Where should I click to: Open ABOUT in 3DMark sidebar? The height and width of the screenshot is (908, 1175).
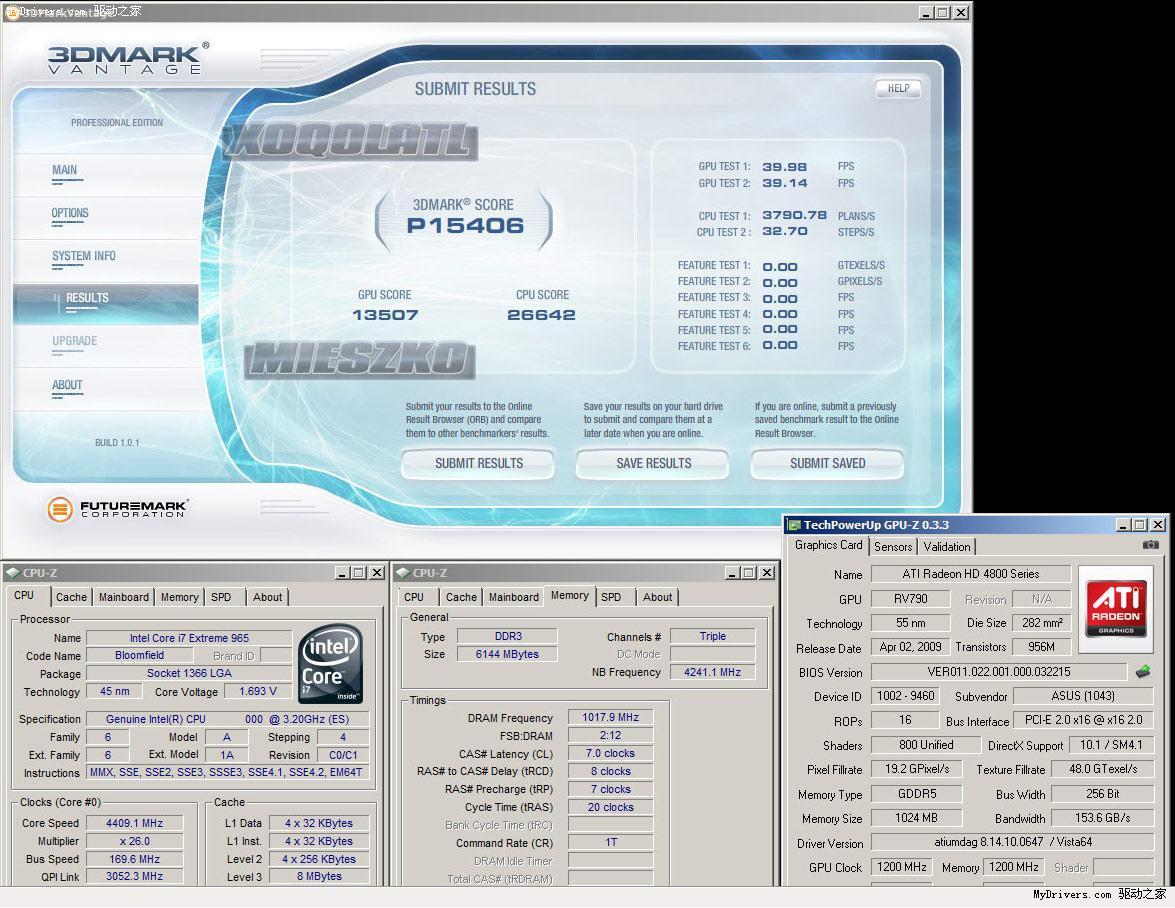pos(67,385)
